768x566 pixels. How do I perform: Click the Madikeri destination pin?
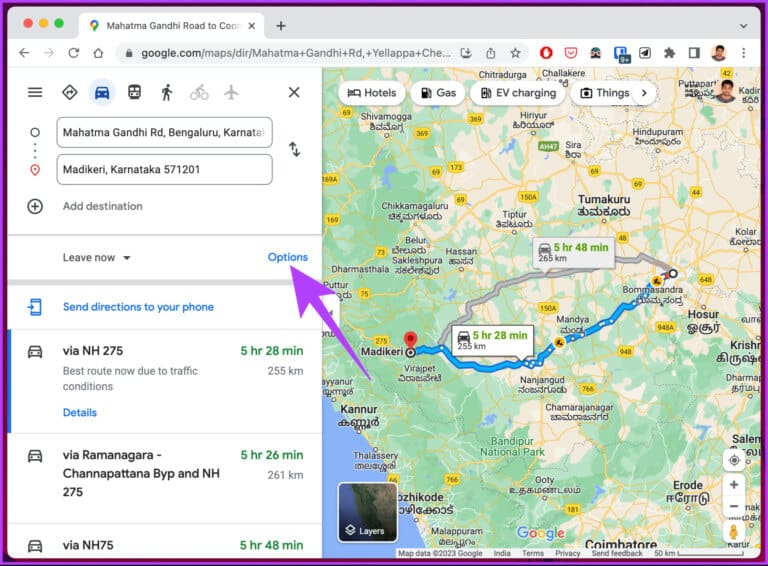[x=410, y=341]
